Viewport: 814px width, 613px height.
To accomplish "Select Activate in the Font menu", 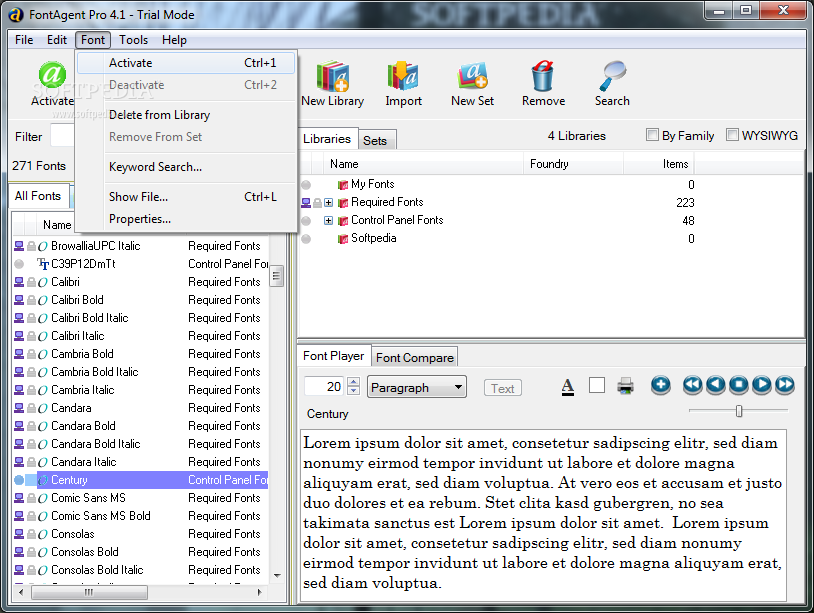I will [x=186, y=63].
